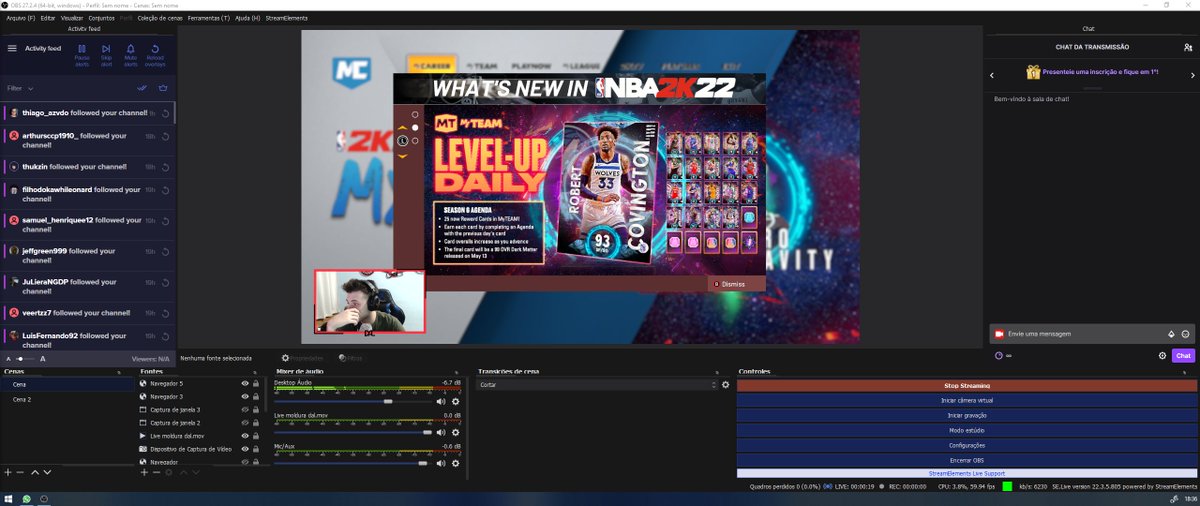Click Iniciar gravação to start recording

pos(966,415)
